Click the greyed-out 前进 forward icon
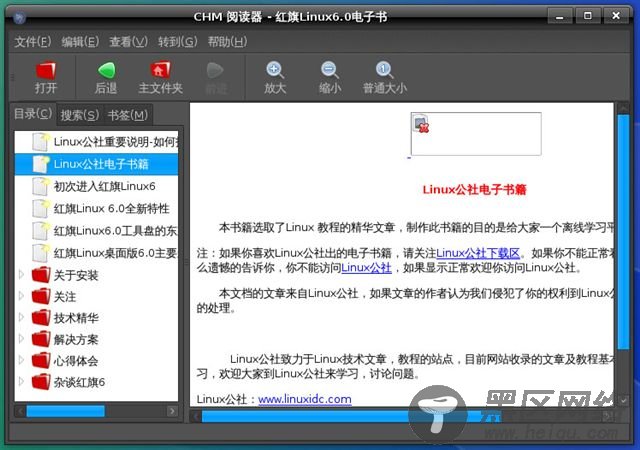 [215, 71]
